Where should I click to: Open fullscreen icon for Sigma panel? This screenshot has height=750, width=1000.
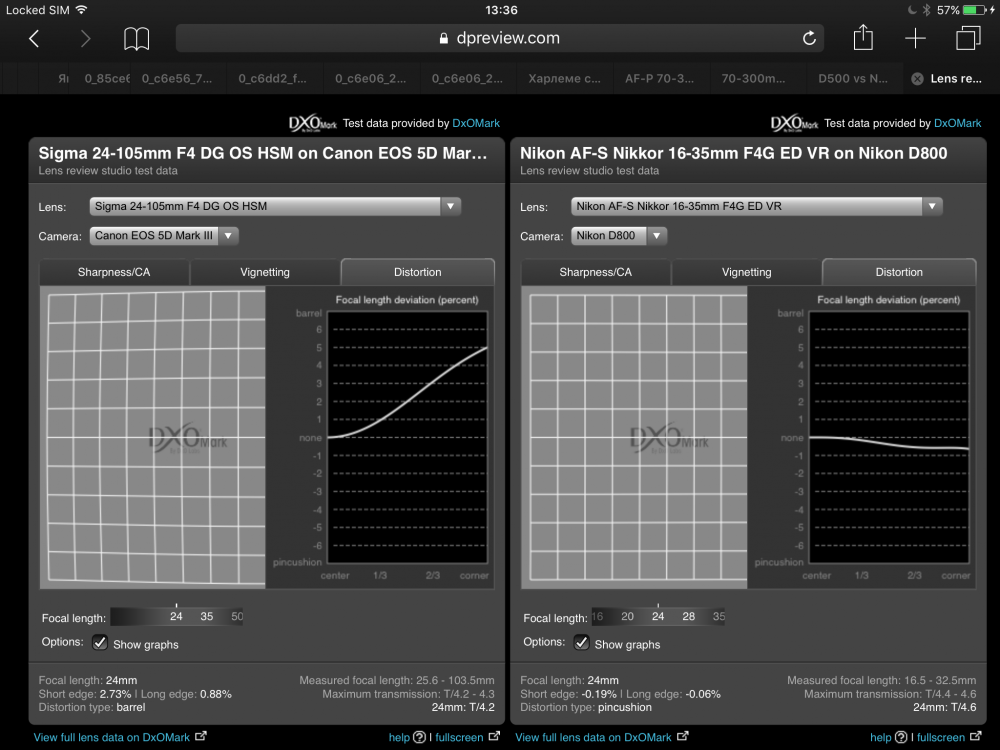(494, 736)
